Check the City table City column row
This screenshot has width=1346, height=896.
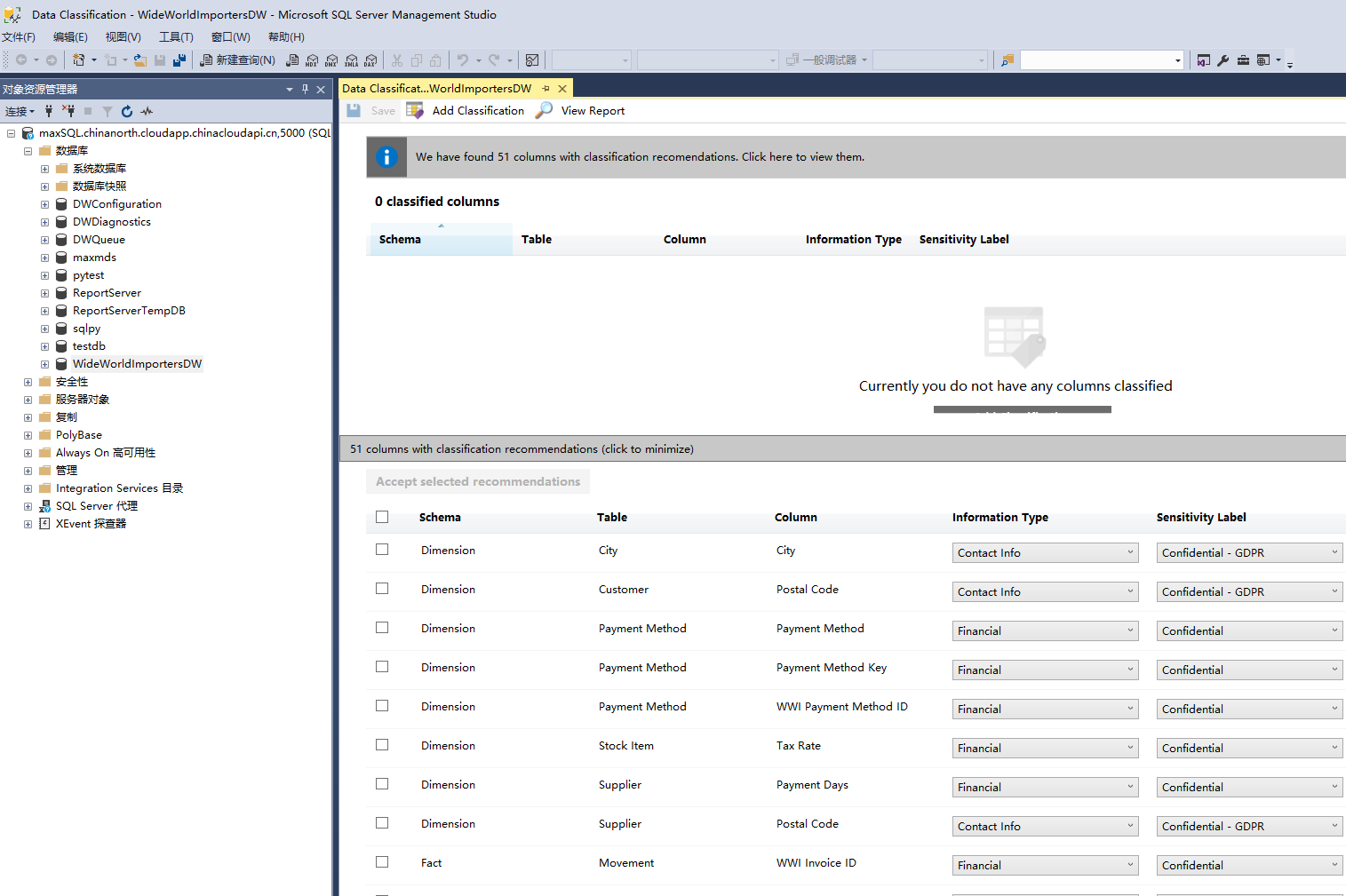[x=382, y=550]
